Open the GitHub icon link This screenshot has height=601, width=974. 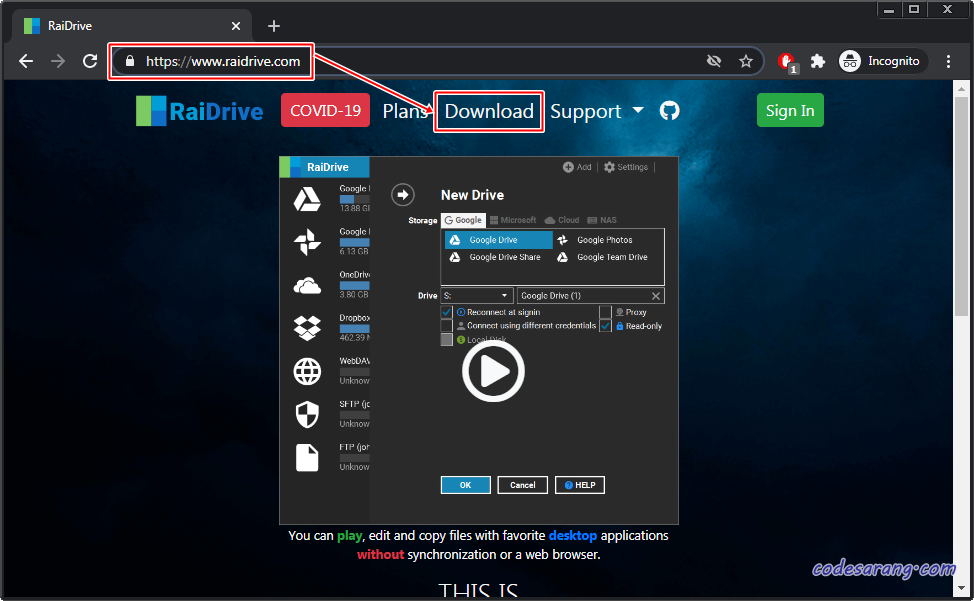click(669, 111)
